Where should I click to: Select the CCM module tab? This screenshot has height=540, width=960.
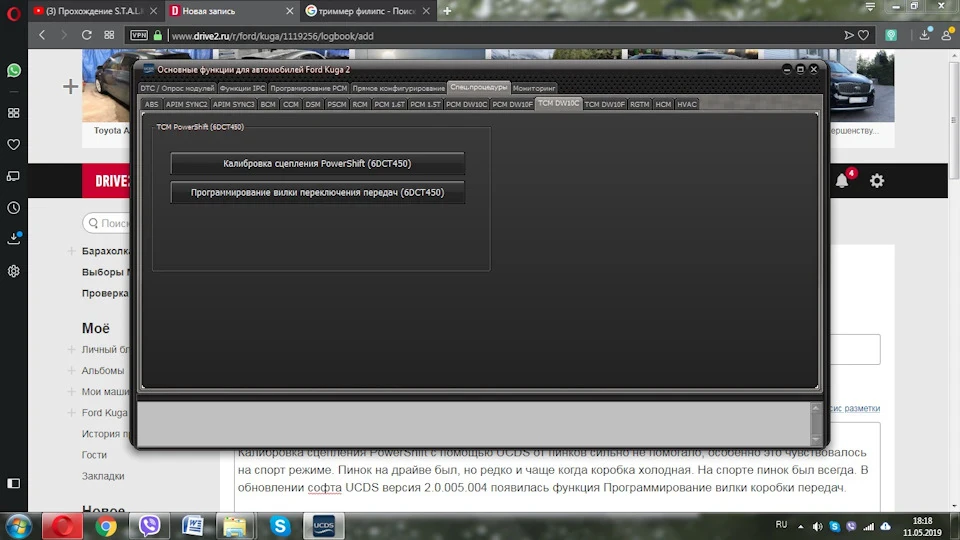coord(291,104)
